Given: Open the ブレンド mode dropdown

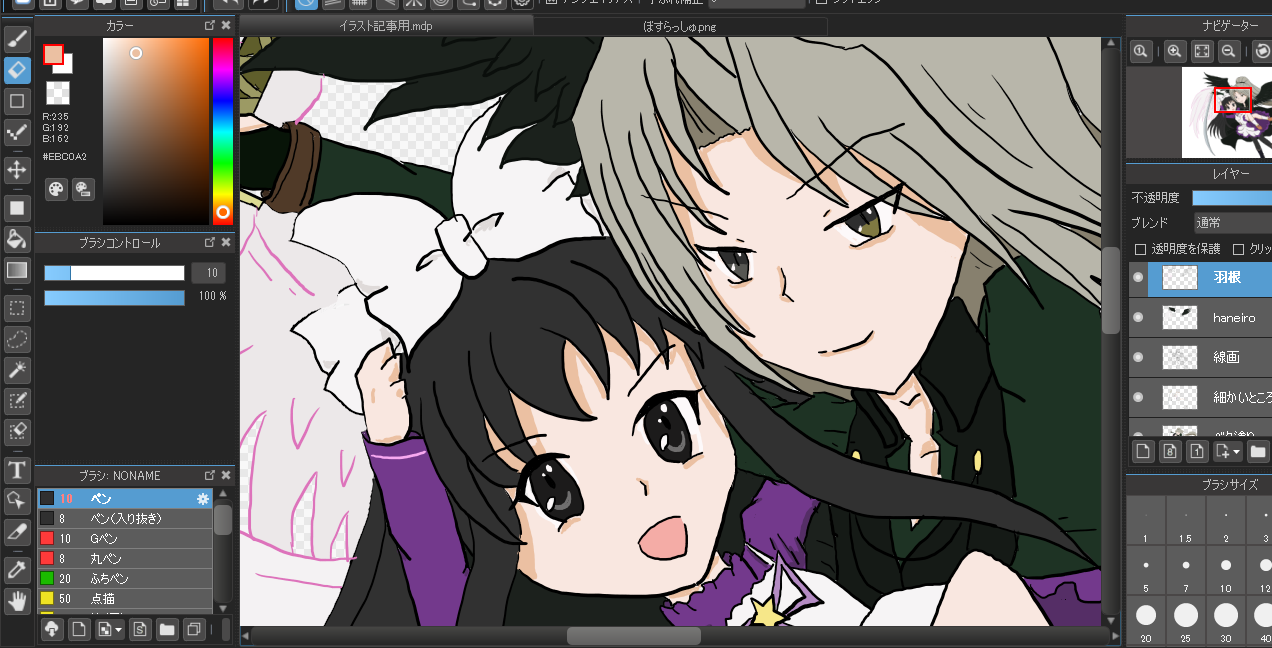Looking at the screenshot, I should pyautogui.click(x=1232, y=223).
